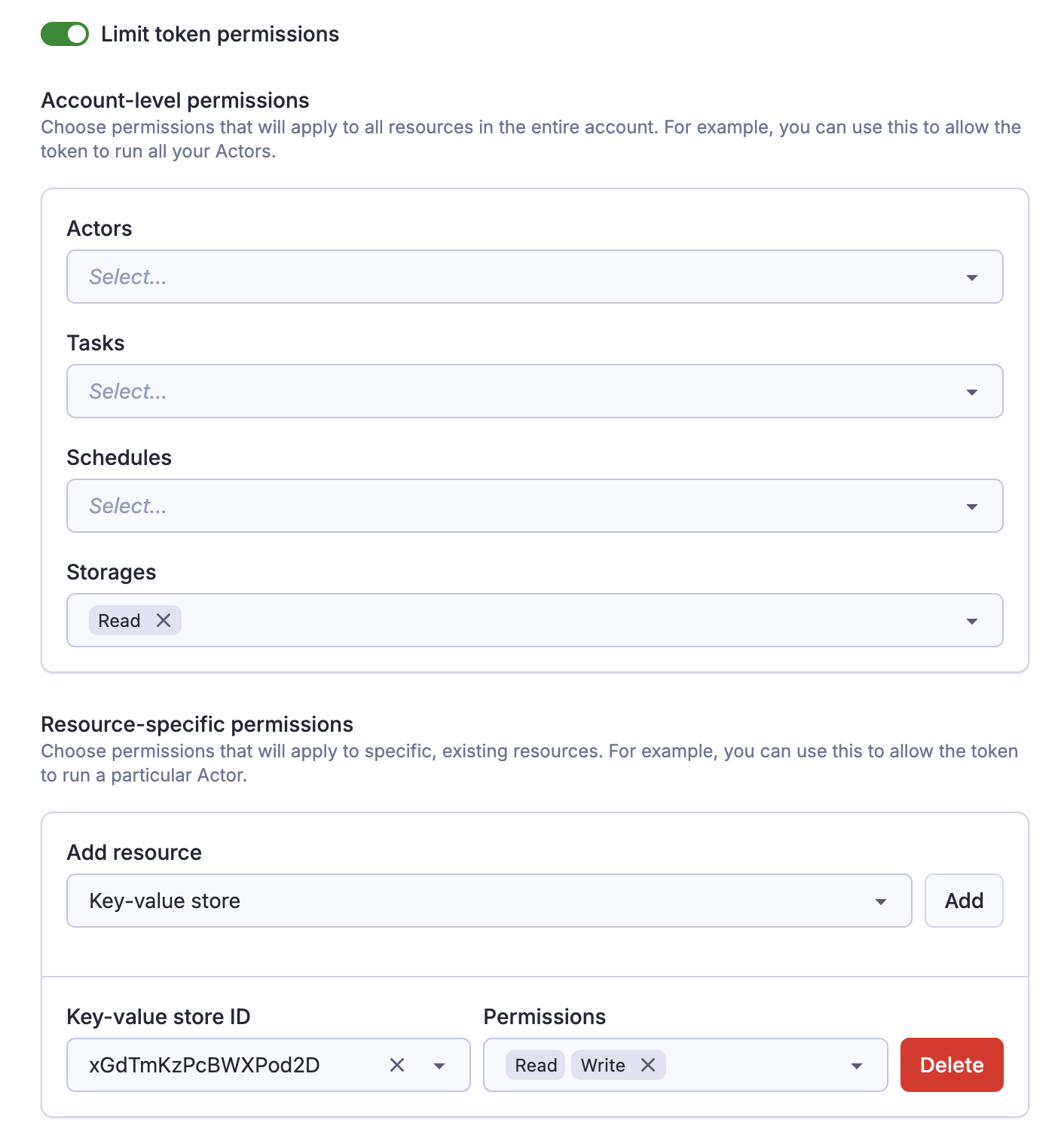This screenshot has width=1064, height=1147.
Task: Open the Schedules permissions selector
Action: tap(527, 506)
